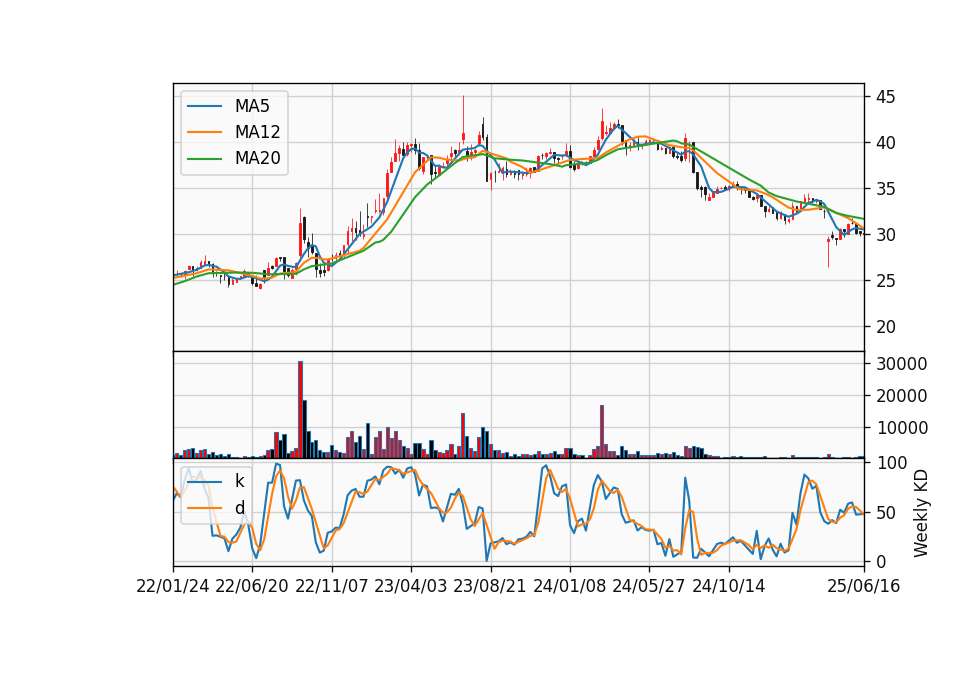Click the Weekly KD axis label

[x=920, y=513]
